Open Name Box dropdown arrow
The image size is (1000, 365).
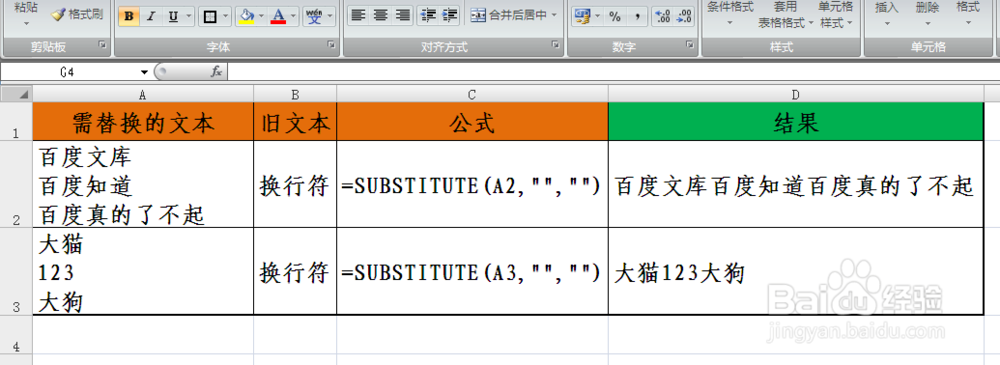(x=144, y=72)
